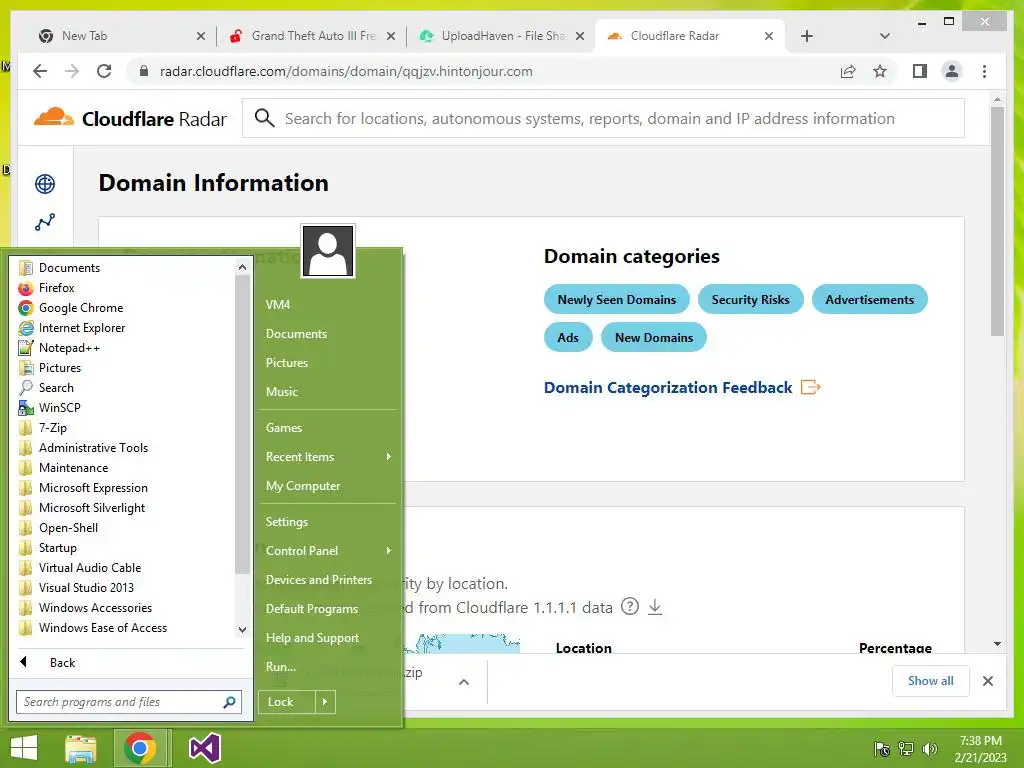Click the user account picture in start menu
The width and height of the screenshot is (1024, 768).
pos(328,251)
